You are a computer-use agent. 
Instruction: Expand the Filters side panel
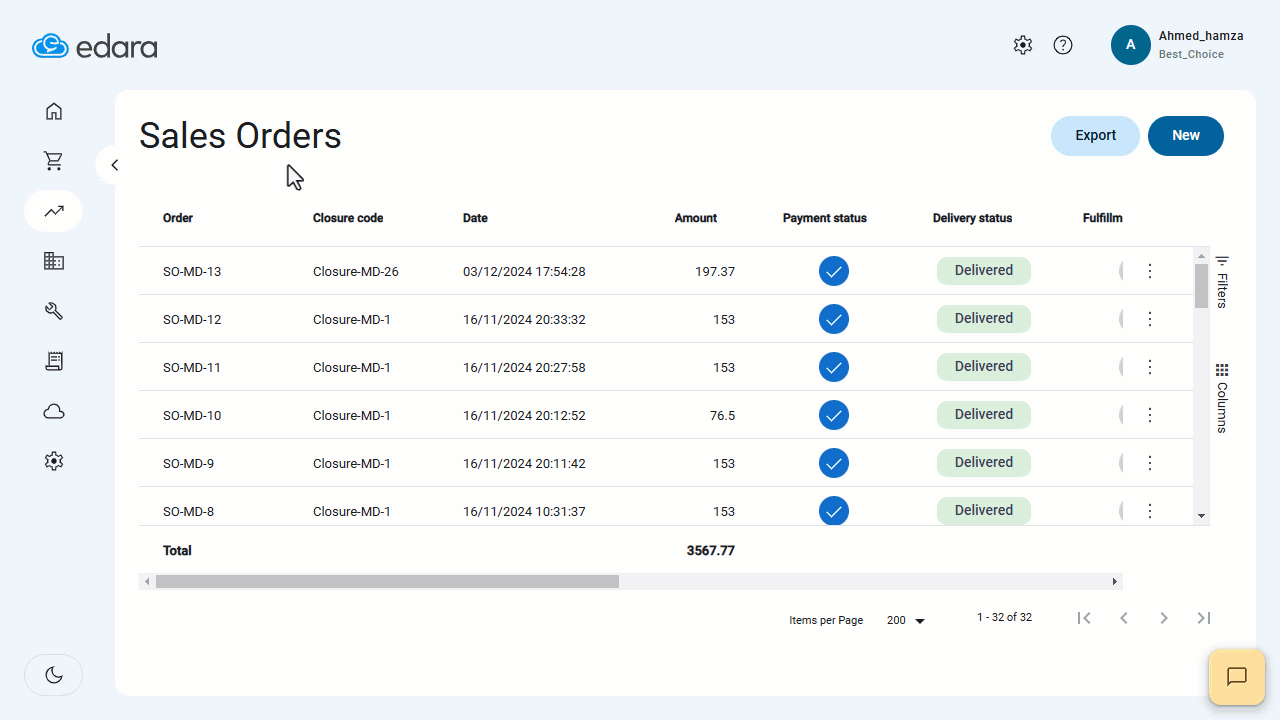(1222, 281)
